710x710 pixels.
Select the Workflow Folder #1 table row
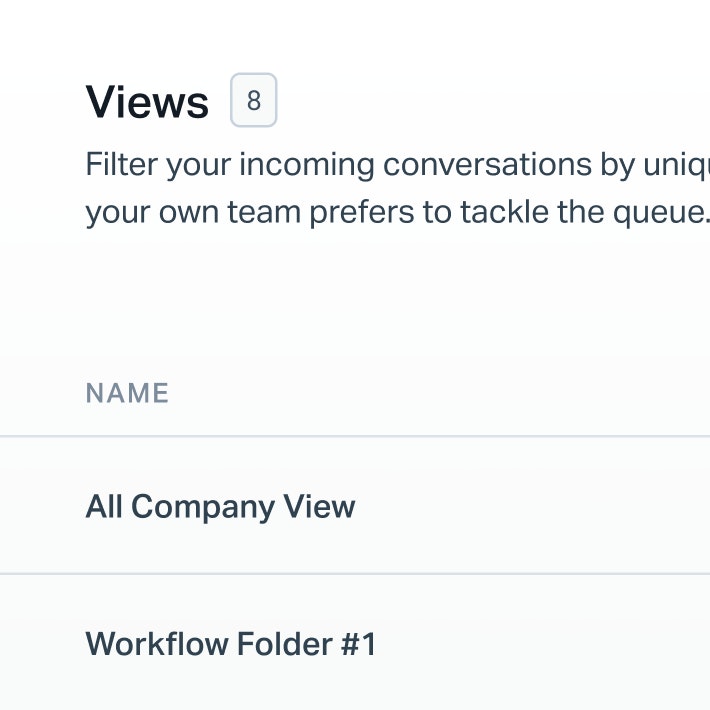(500, 644)
